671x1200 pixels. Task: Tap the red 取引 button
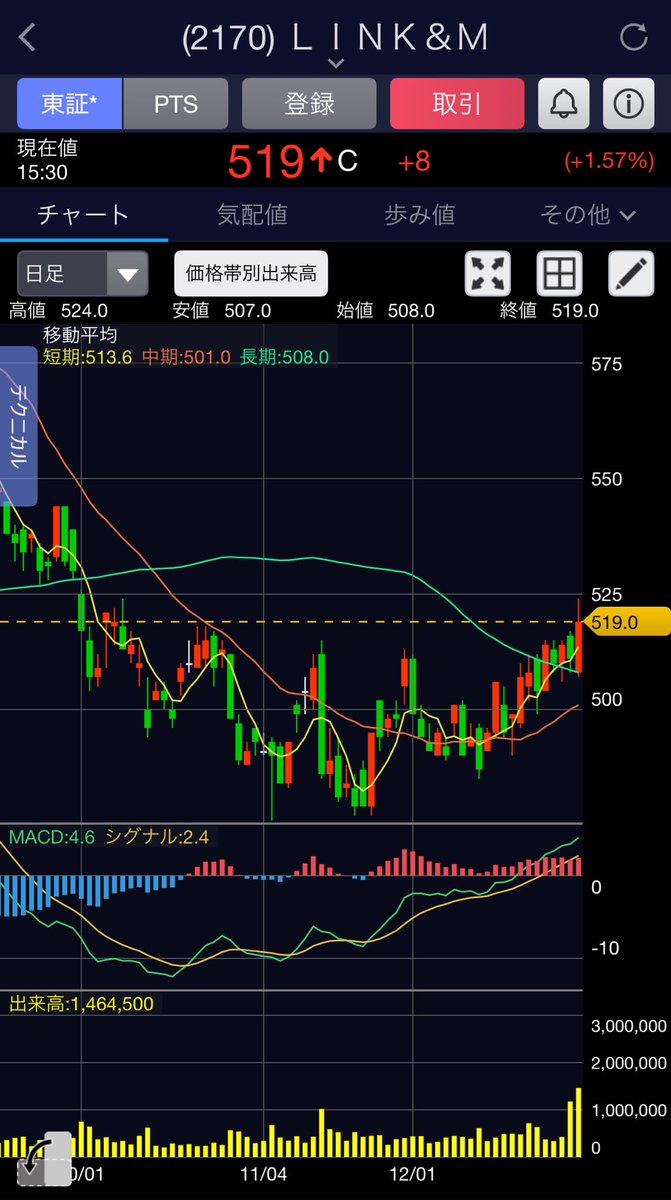pyautogui.click(x=457, y=104)
